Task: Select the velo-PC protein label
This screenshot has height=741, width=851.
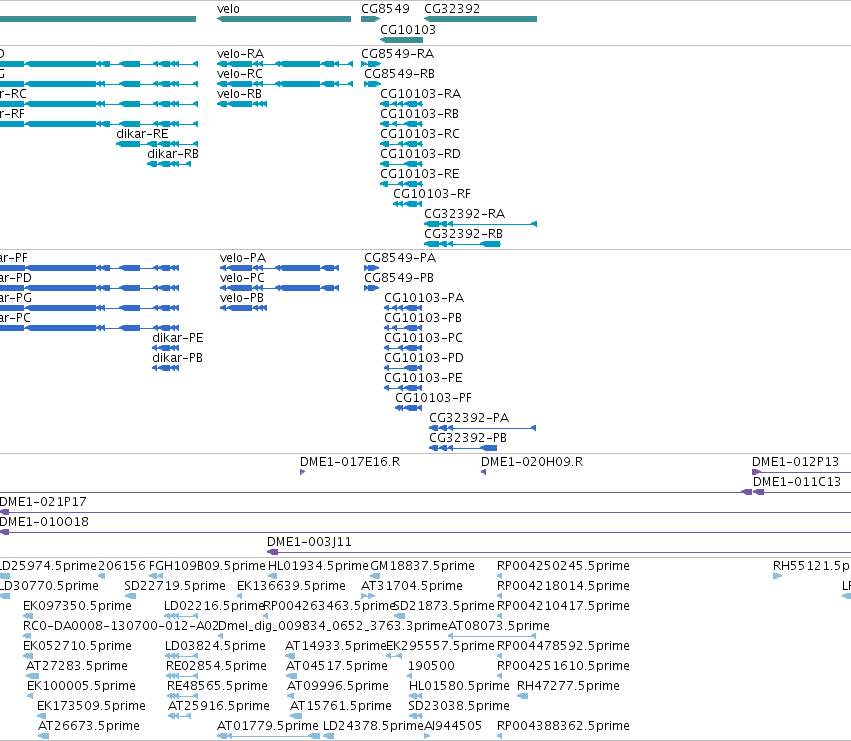Action: click(x=243, y=278)
